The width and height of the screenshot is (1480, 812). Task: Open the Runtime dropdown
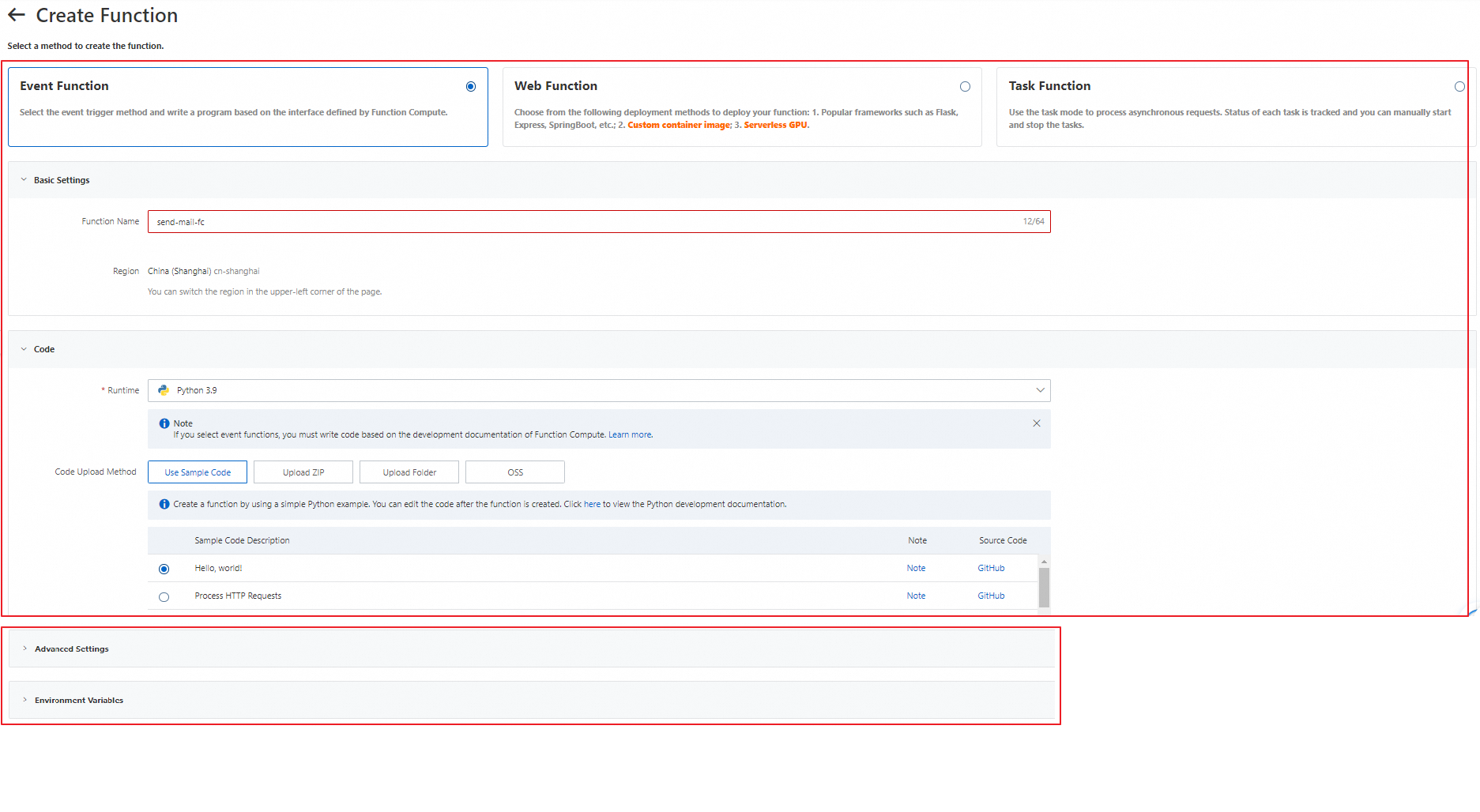tap(1041, 389)
